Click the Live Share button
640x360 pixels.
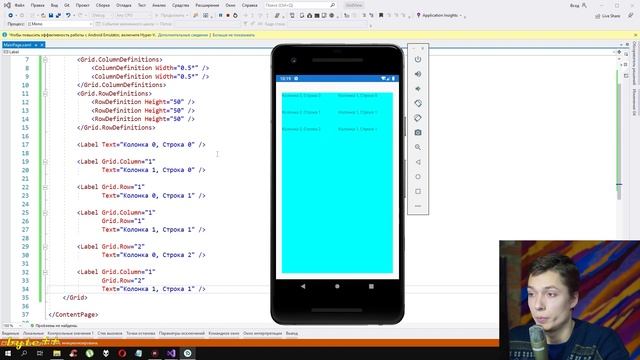pos(608,16)
